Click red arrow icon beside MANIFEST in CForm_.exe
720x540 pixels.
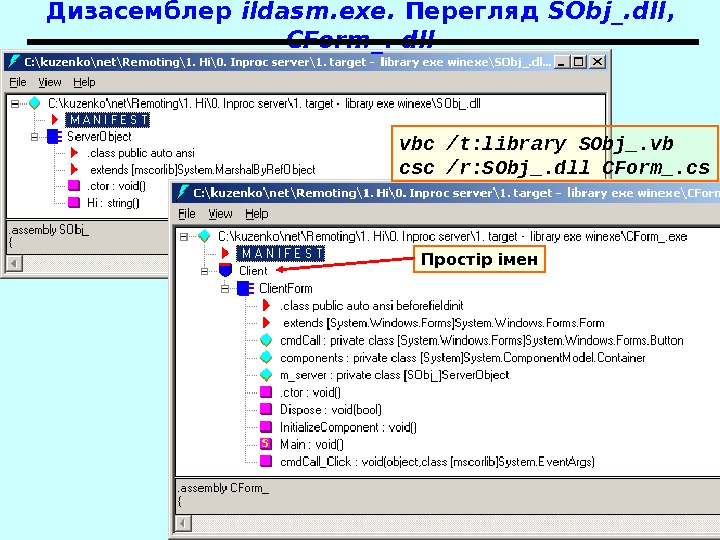[x=225, y=253]
